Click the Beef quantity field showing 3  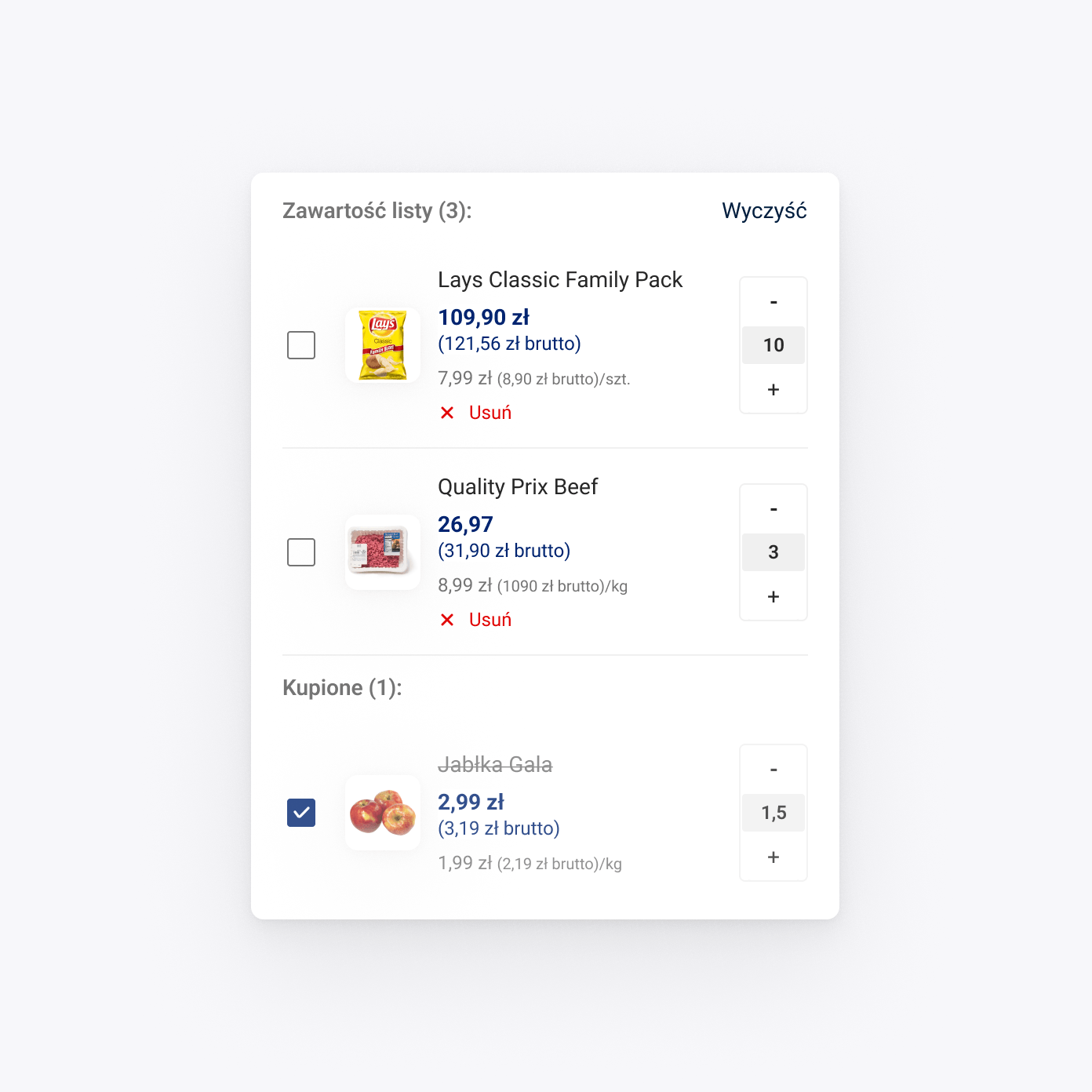pos(773,552)
